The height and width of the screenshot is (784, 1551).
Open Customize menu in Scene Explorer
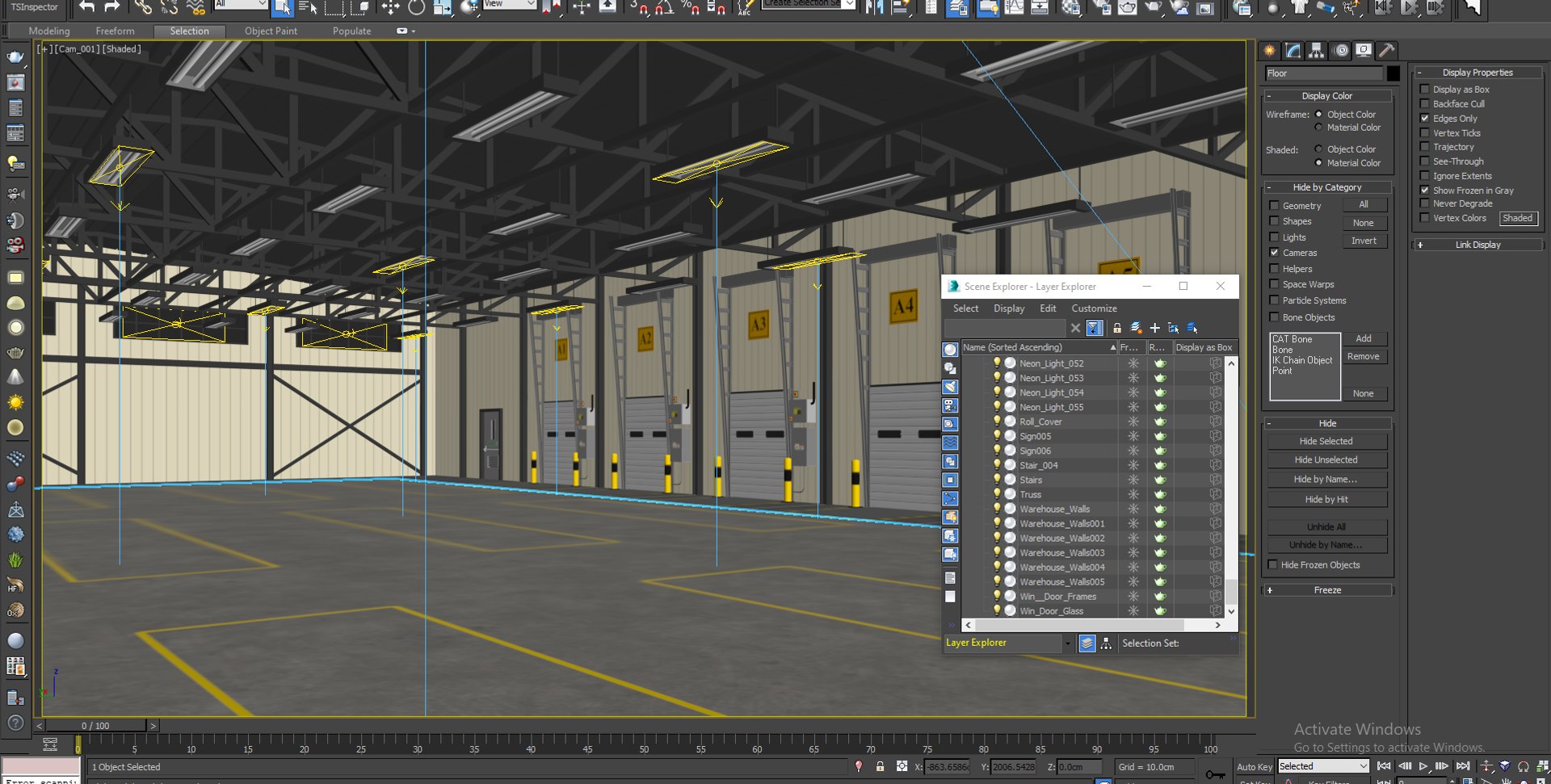click(1094, 308)
